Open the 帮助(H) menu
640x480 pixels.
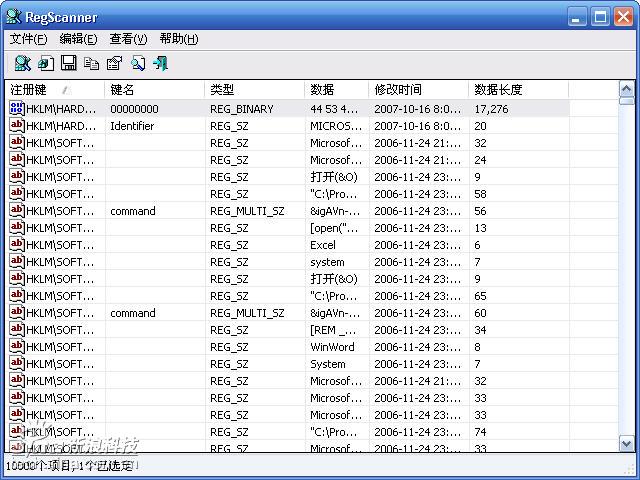point(179,39)
